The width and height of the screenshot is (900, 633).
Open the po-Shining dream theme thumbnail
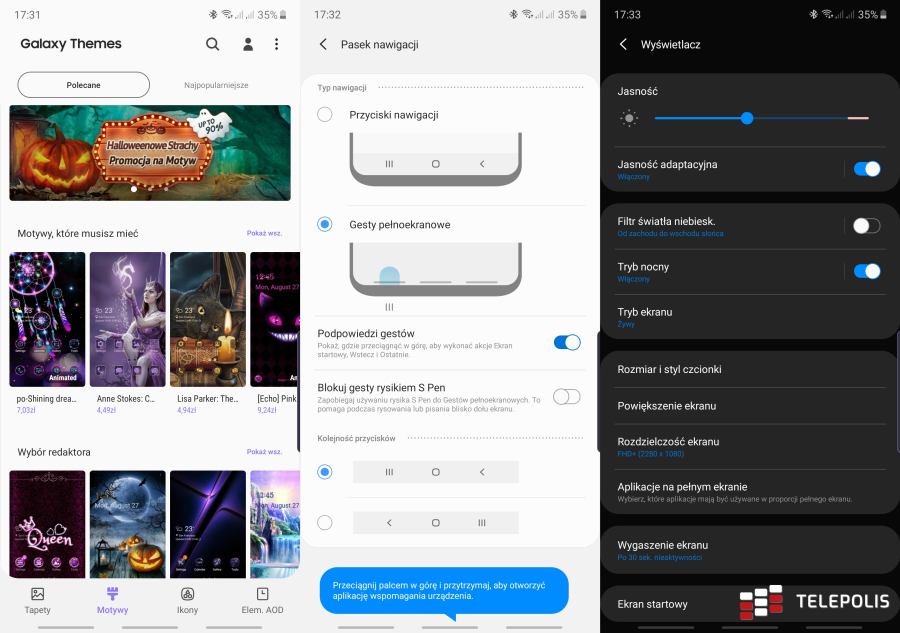(47, 319)
